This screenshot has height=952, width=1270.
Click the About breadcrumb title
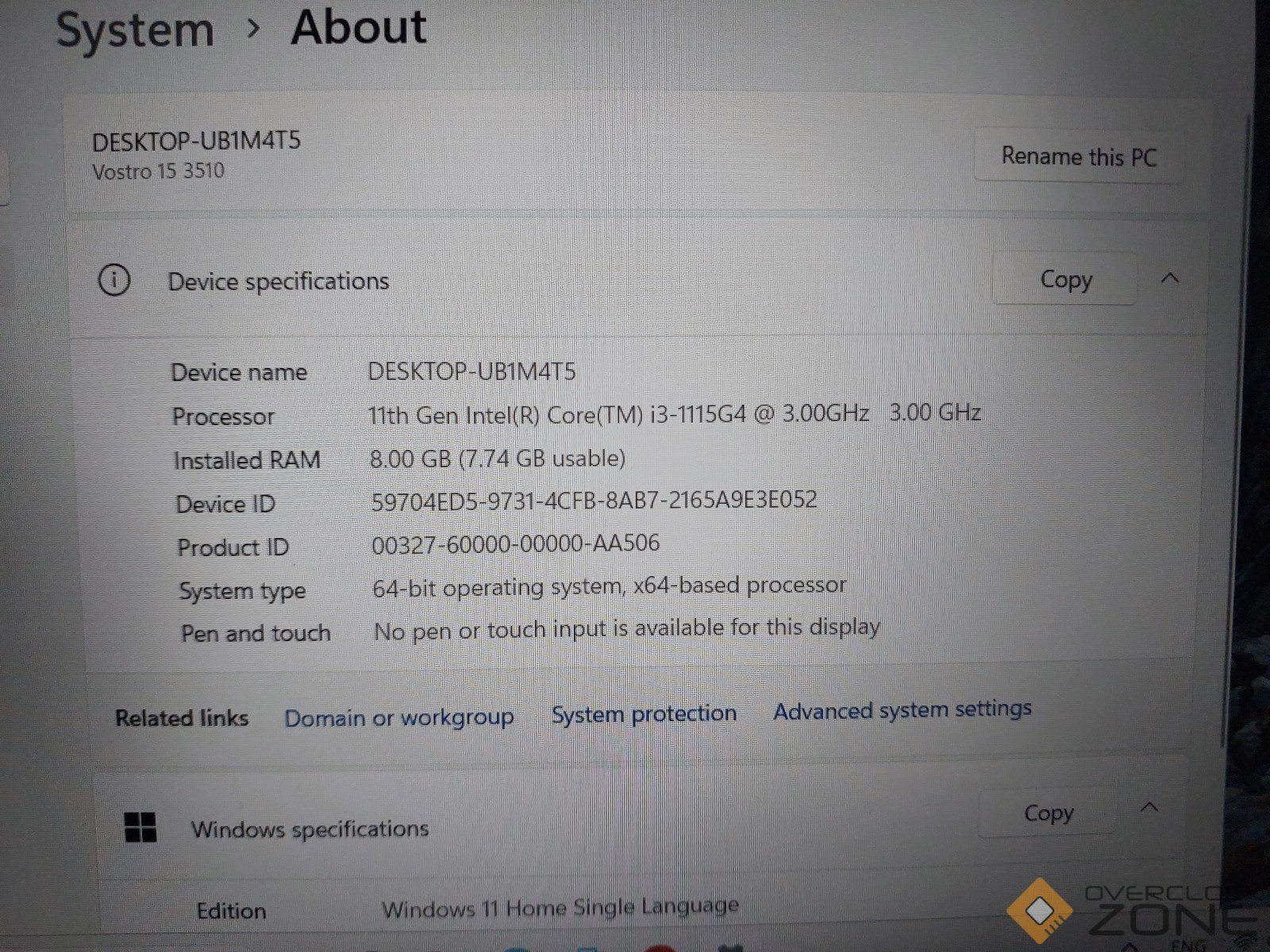[359, 28]
